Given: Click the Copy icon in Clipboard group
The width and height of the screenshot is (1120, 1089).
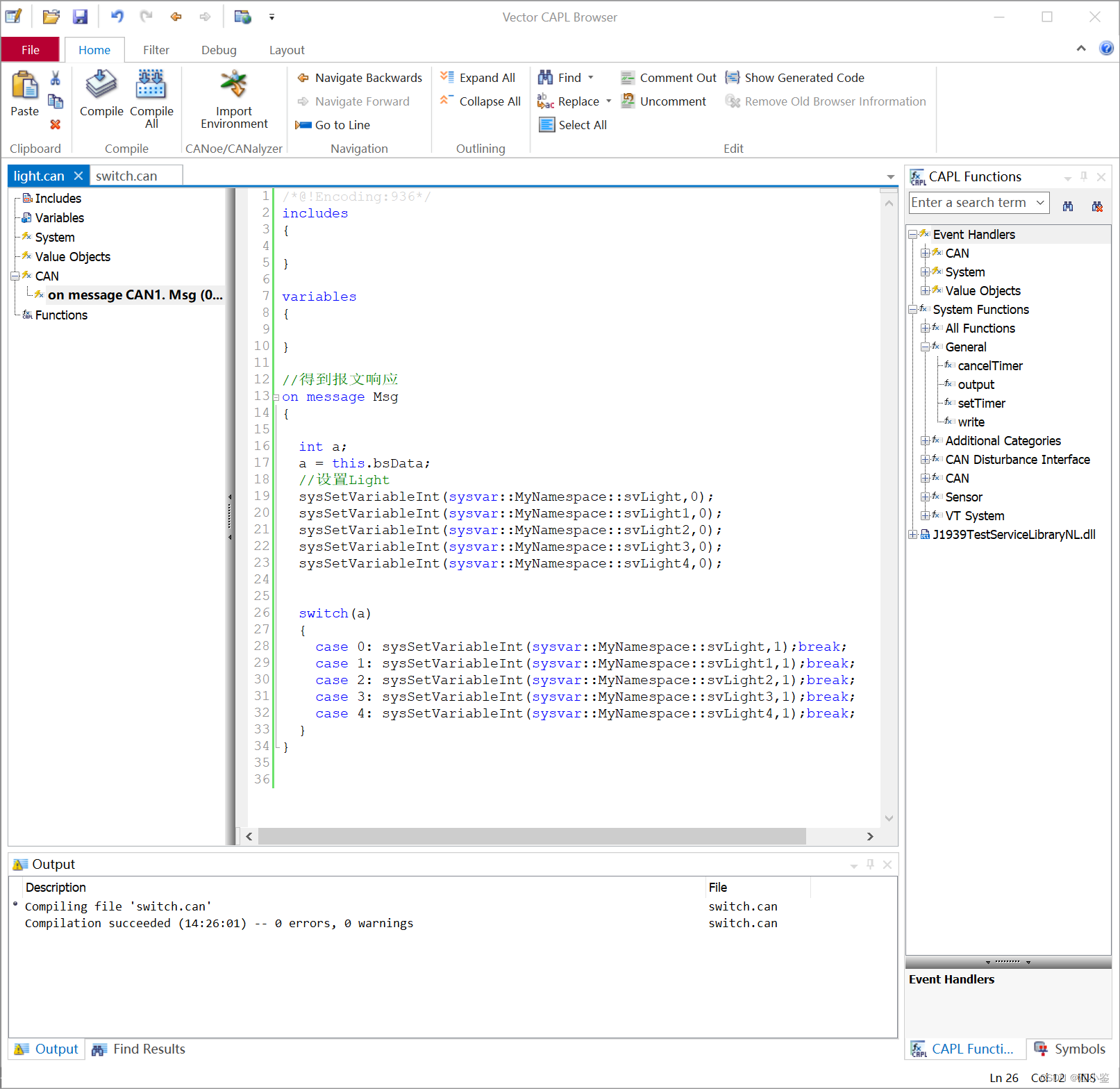Looking at the screenshot, I should coord(56,101).
